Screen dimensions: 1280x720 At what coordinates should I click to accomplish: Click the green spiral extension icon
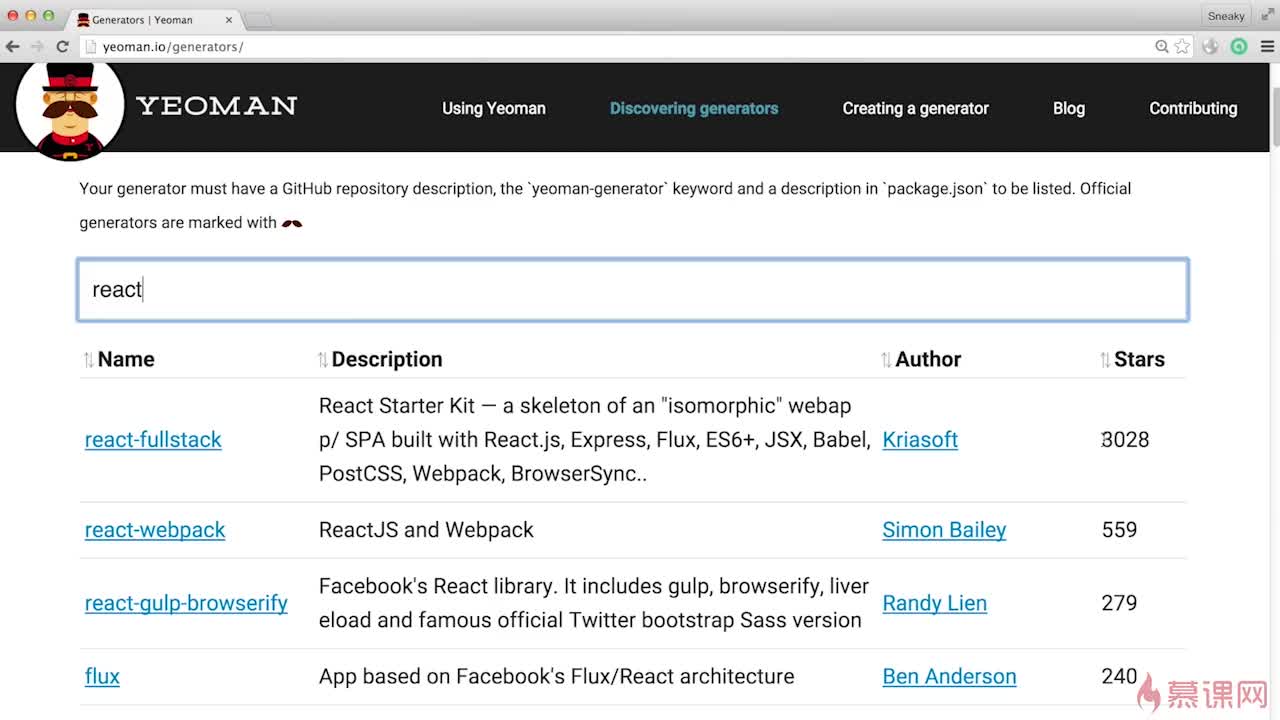1239,47
